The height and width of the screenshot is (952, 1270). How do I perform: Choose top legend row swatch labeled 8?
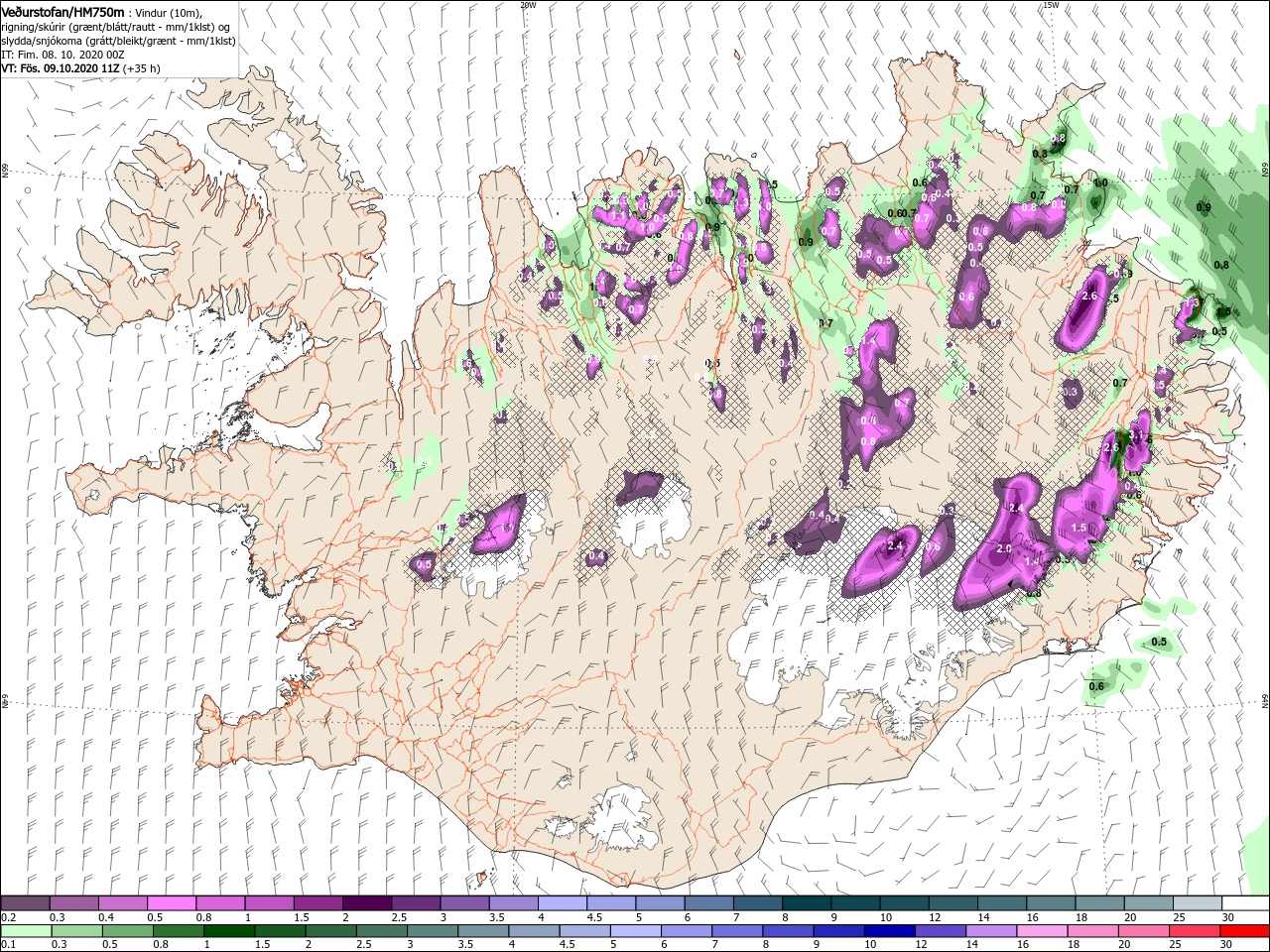(x=806, y=903)
